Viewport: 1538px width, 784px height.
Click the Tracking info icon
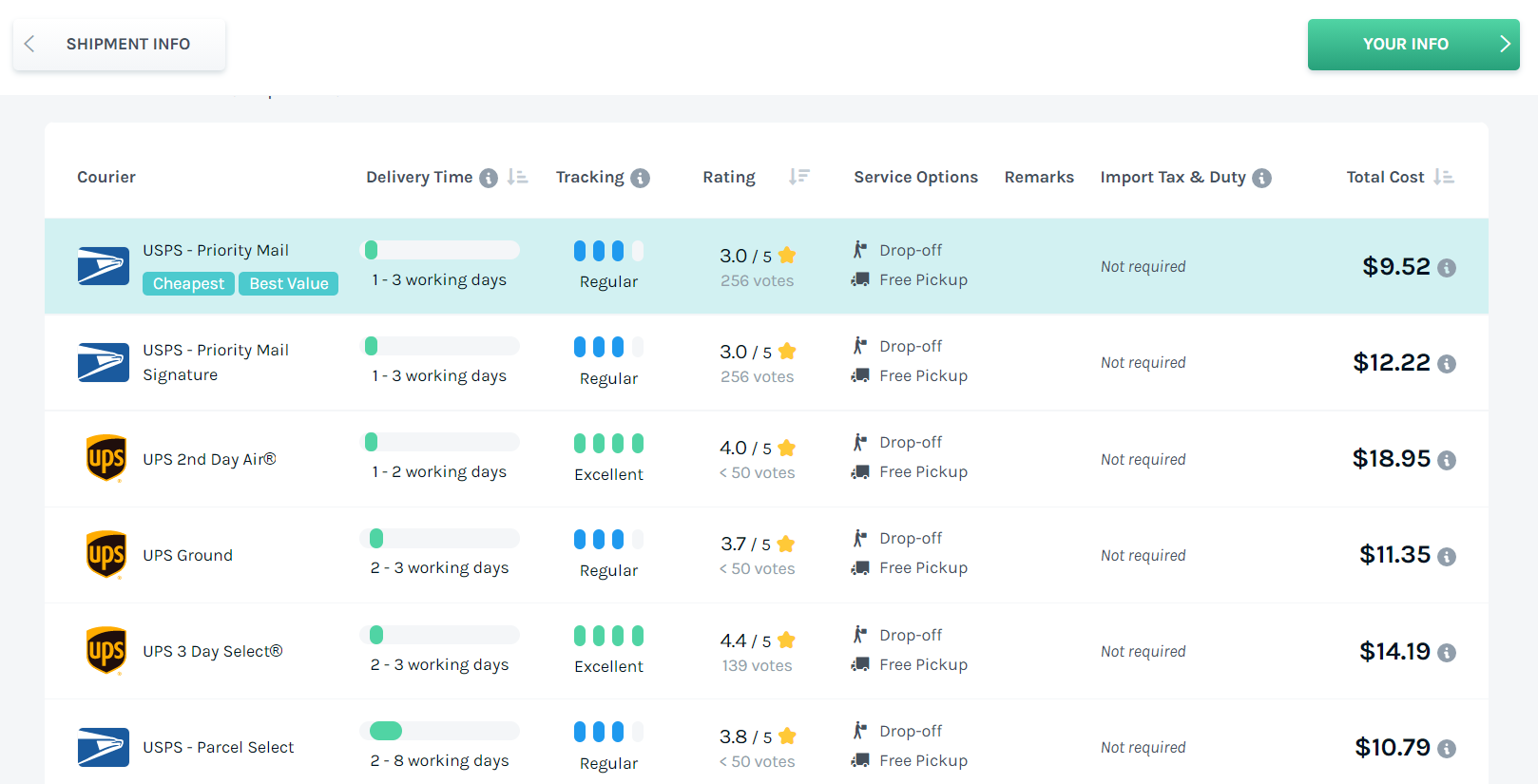641,178
